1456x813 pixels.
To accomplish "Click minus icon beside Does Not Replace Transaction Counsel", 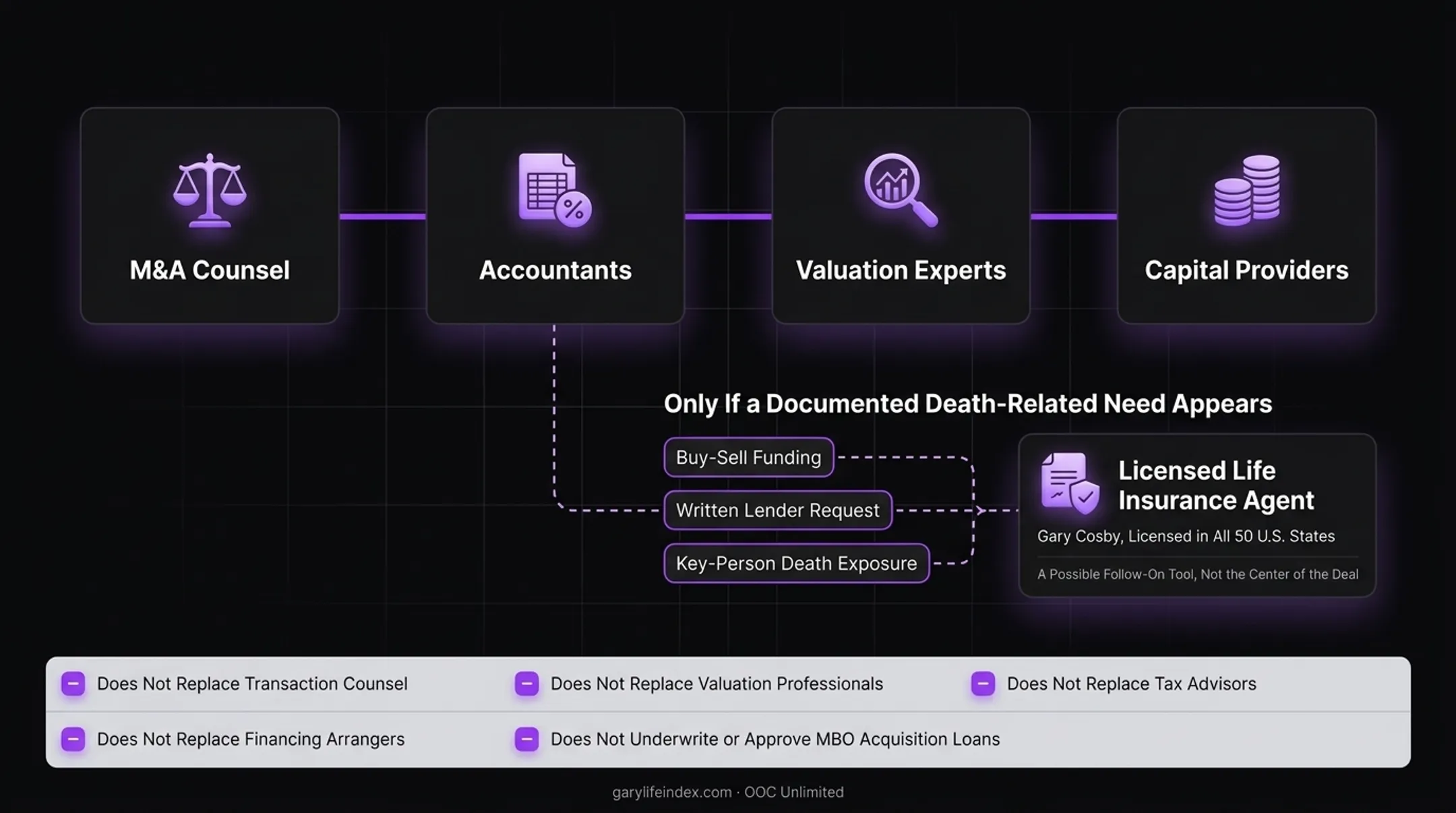I will (73, 684).
